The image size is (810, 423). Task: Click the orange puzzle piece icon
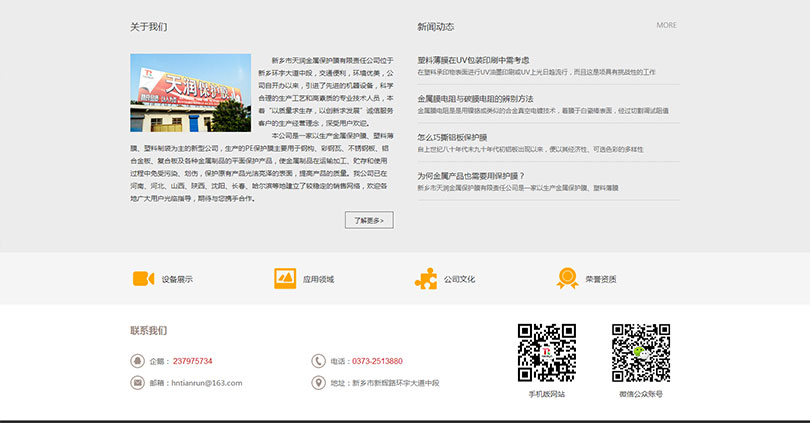click(426, 278)
